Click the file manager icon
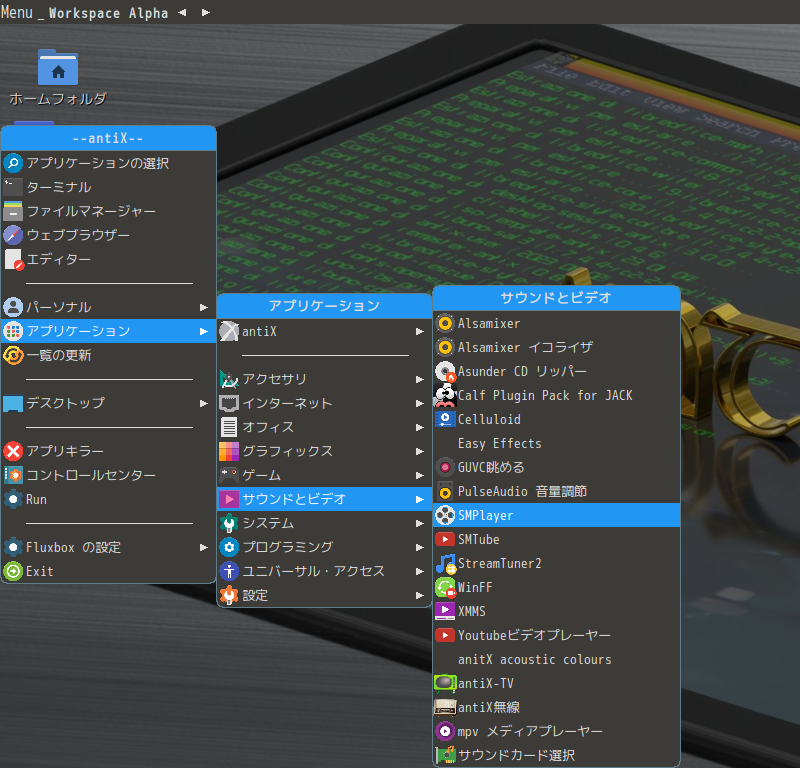800x768 pixels. click(x=13, y=211)
